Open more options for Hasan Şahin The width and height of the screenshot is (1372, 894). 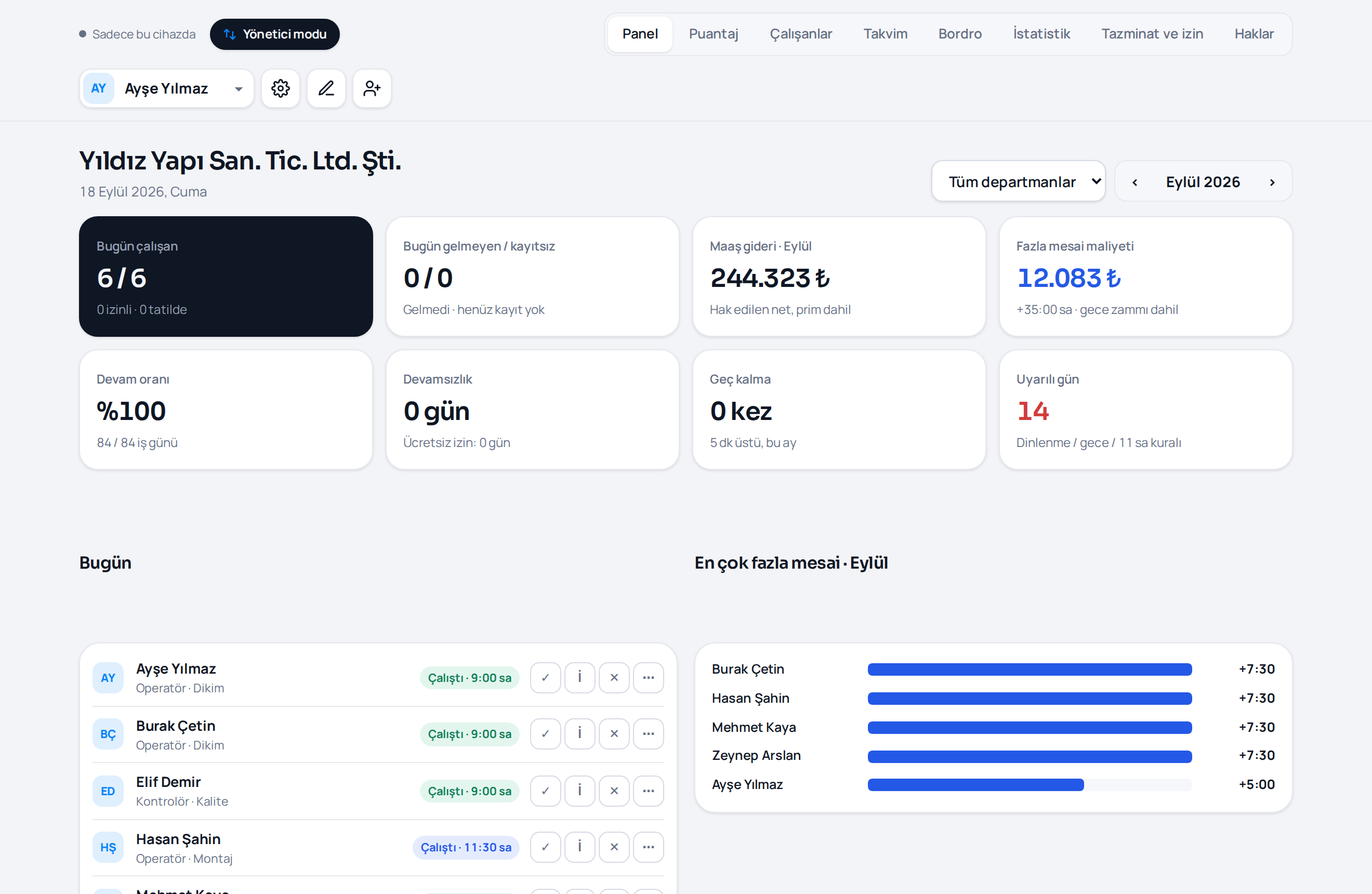[649, 847]
